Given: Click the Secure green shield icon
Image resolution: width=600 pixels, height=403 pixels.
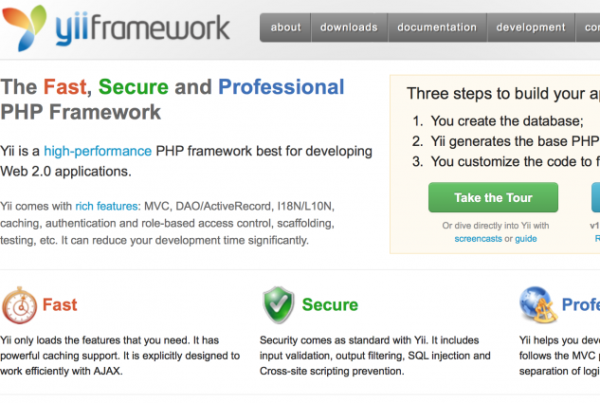Looking at the screenshot, I should (x=278, y=304).
